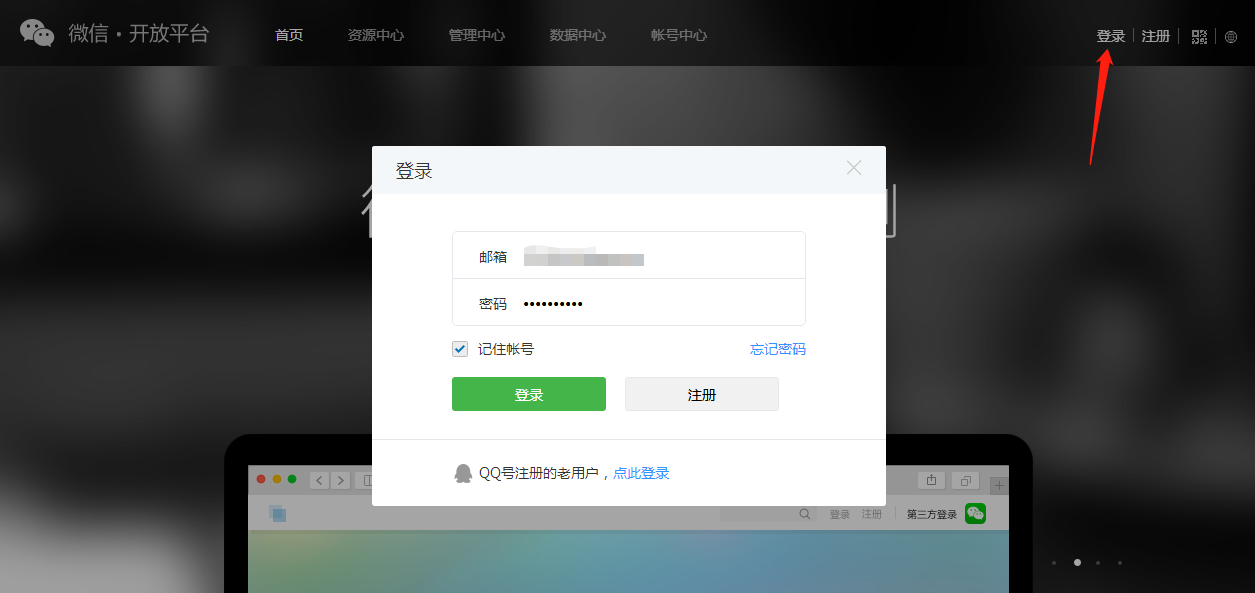Switch to the 资源中心 menu item
Viewport: 1255px width, 593px height.
coord(375,34)
